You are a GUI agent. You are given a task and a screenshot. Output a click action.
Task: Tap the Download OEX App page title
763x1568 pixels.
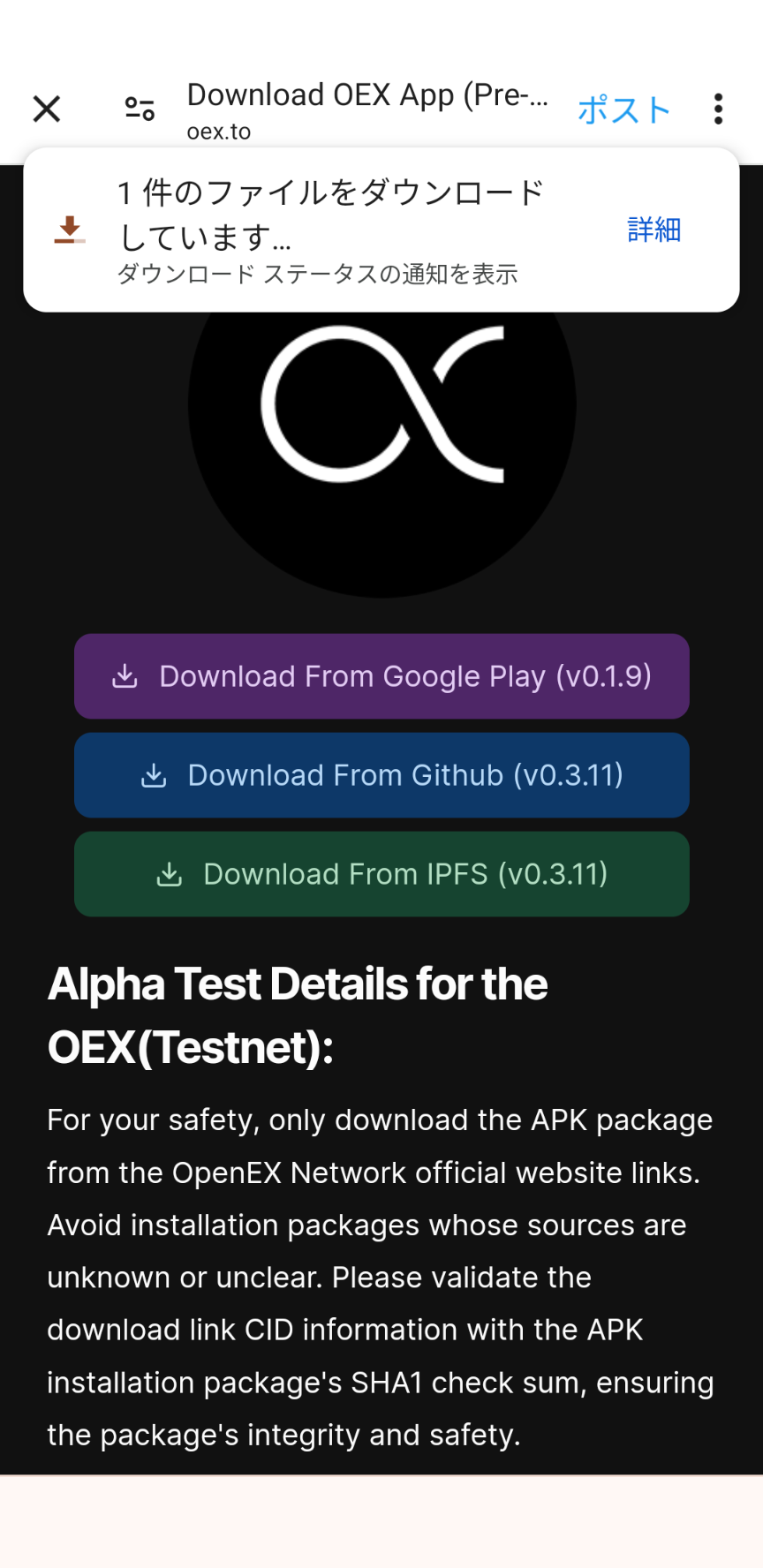tap(367, 94)
